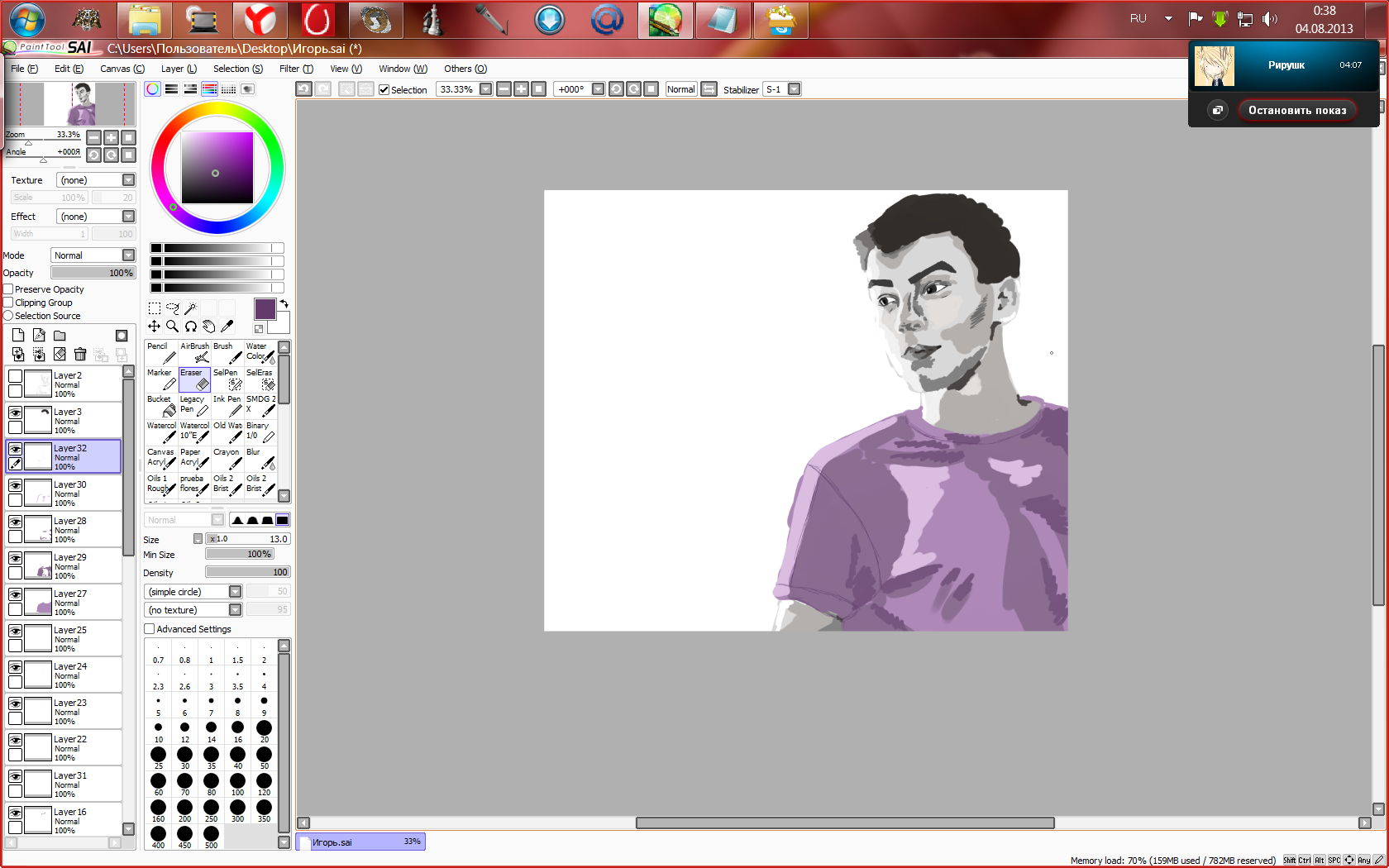Open the Windows Start menu
The image size is (1389, 868).
(x=27, y=20)
